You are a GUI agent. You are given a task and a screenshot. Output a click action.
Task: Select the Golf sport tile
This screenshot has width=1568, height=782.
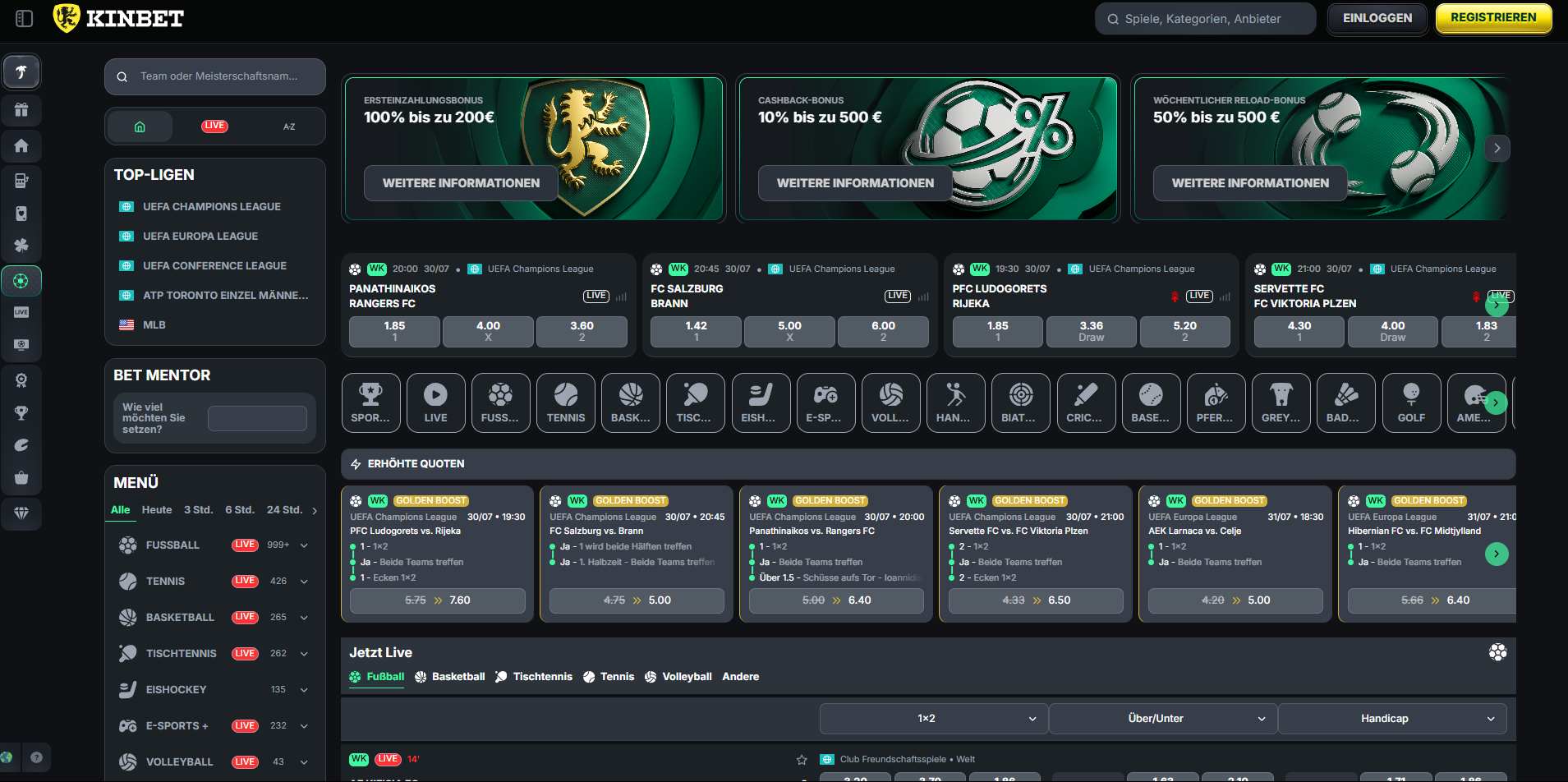click(1411, 402)
